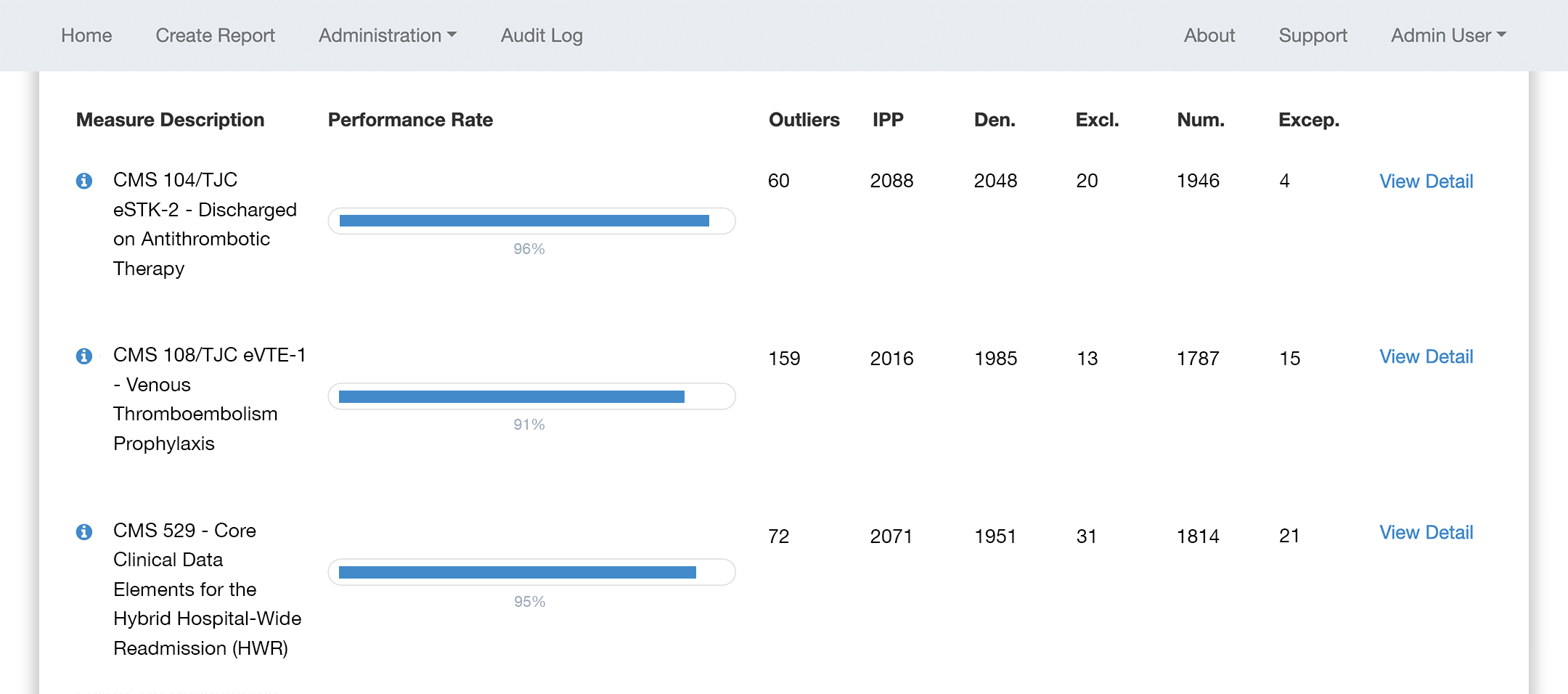This screenshot has height=694, width=1568.
Task: Select the Outliers column header
Action: coord(804,120)
